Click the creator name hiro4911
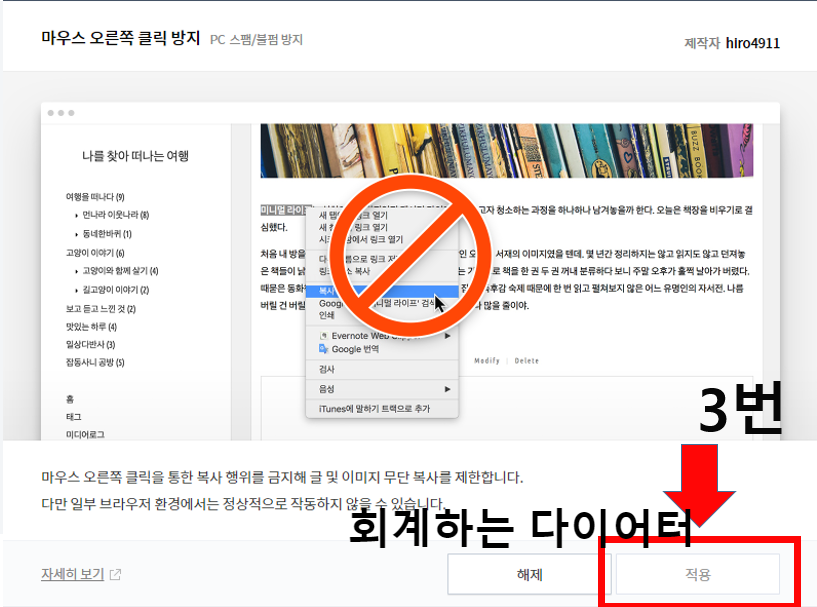The image size is (817, 607). point(752,43)
